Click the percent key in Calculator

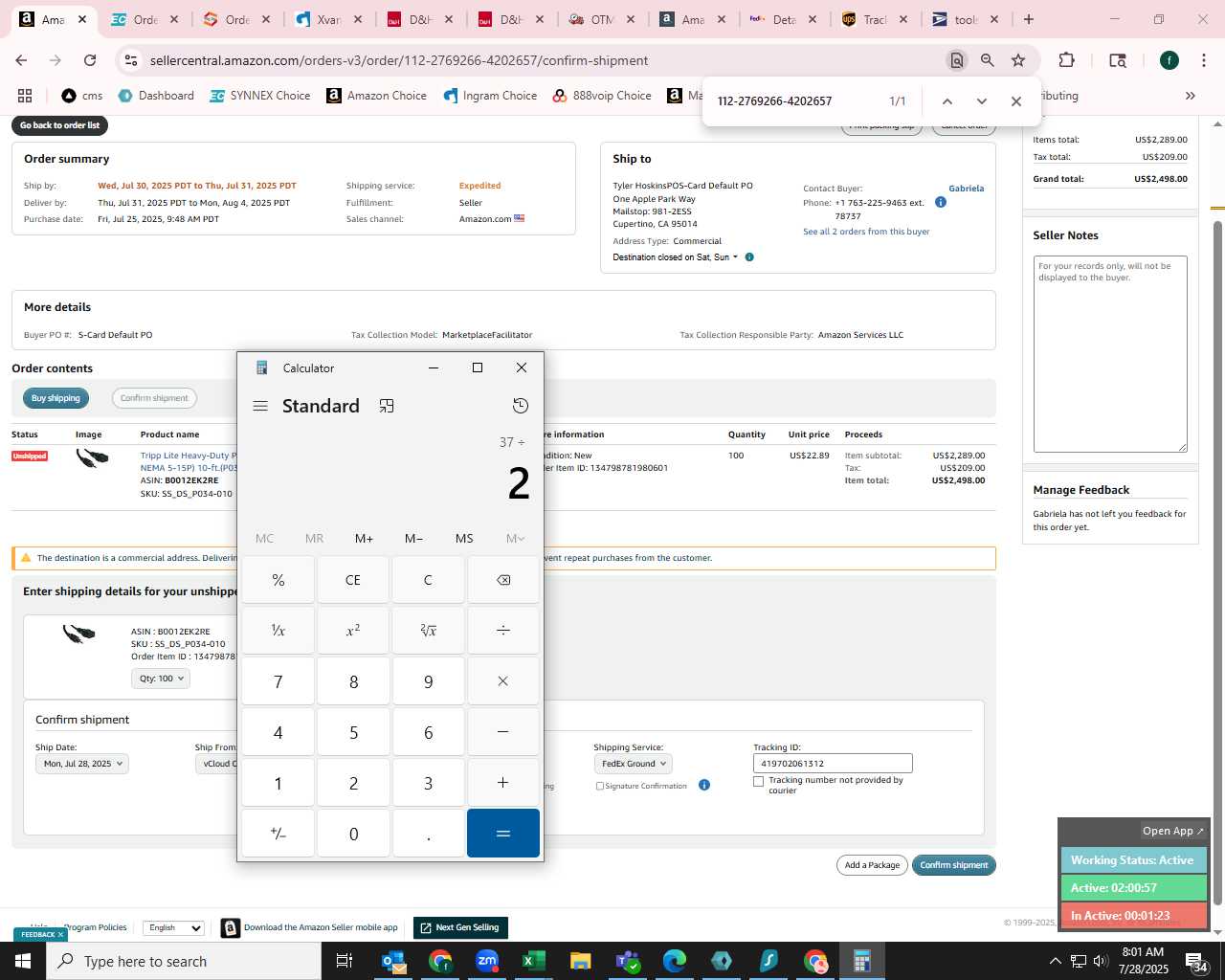278,580
